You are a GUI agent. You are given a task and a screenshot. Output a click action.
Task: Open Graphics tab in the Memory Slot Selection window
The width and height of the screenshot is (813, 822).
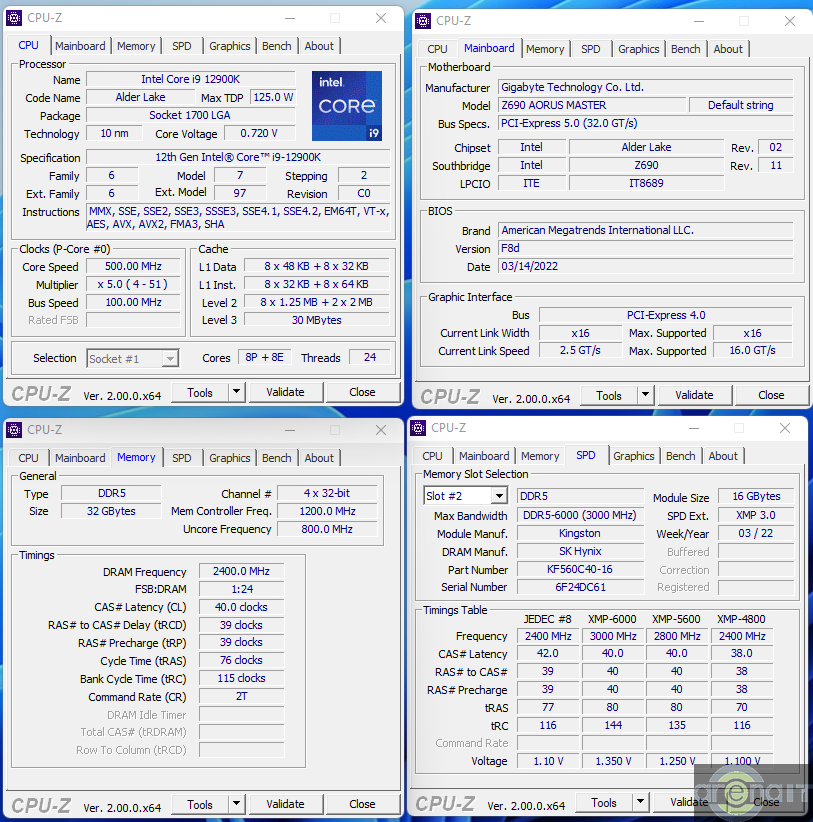point(634,456)
